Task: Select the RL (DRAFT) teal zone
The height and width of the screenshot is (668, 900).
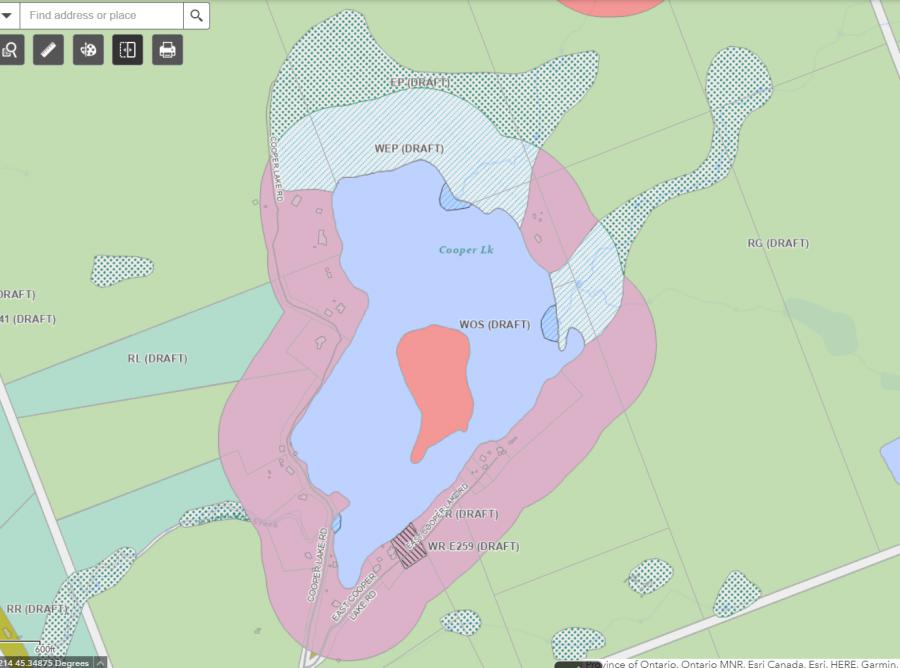Action: [157, 358]
